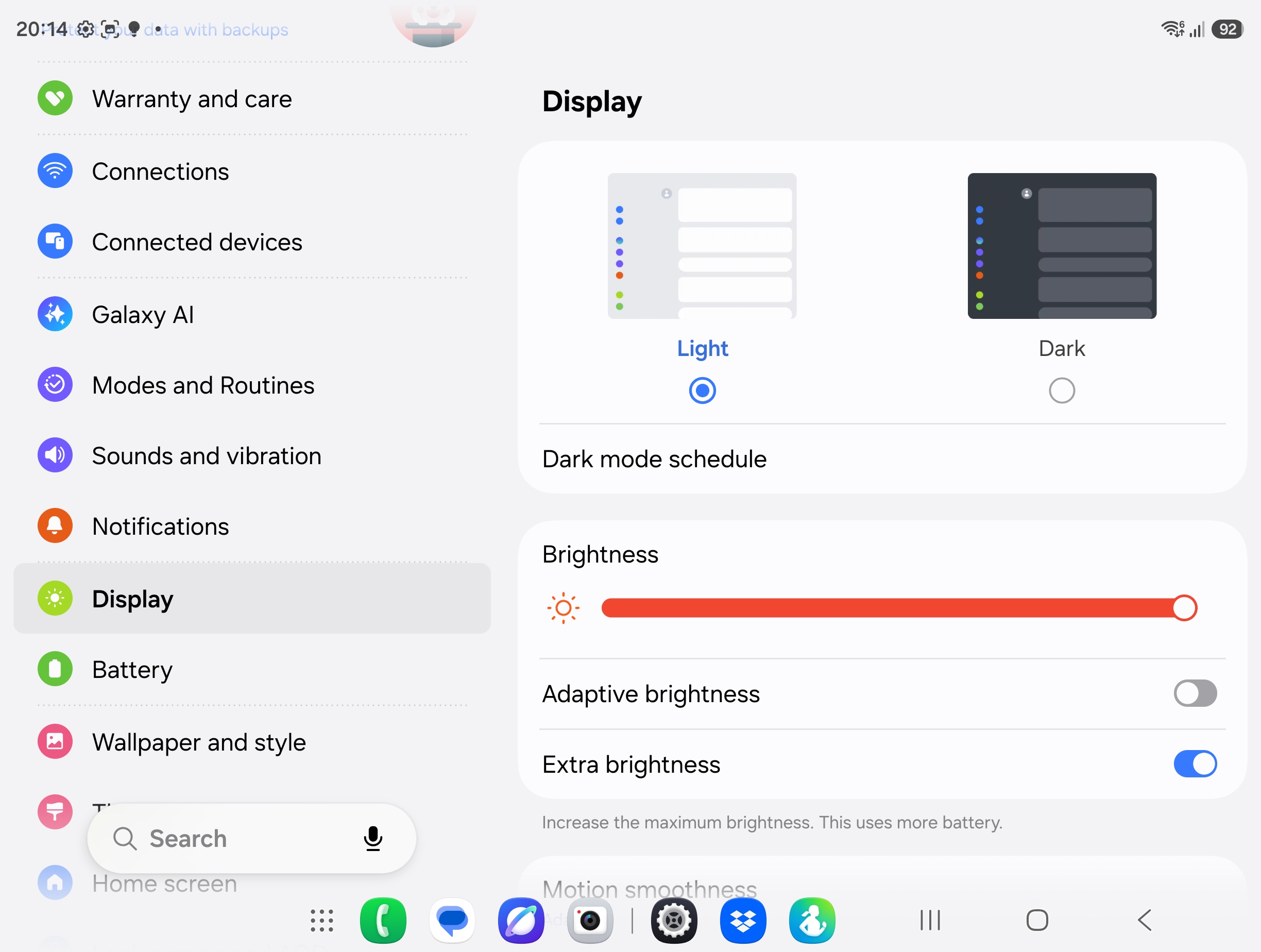
Task: Open Settings gear app in taskbar
Action: pos(674,920)
